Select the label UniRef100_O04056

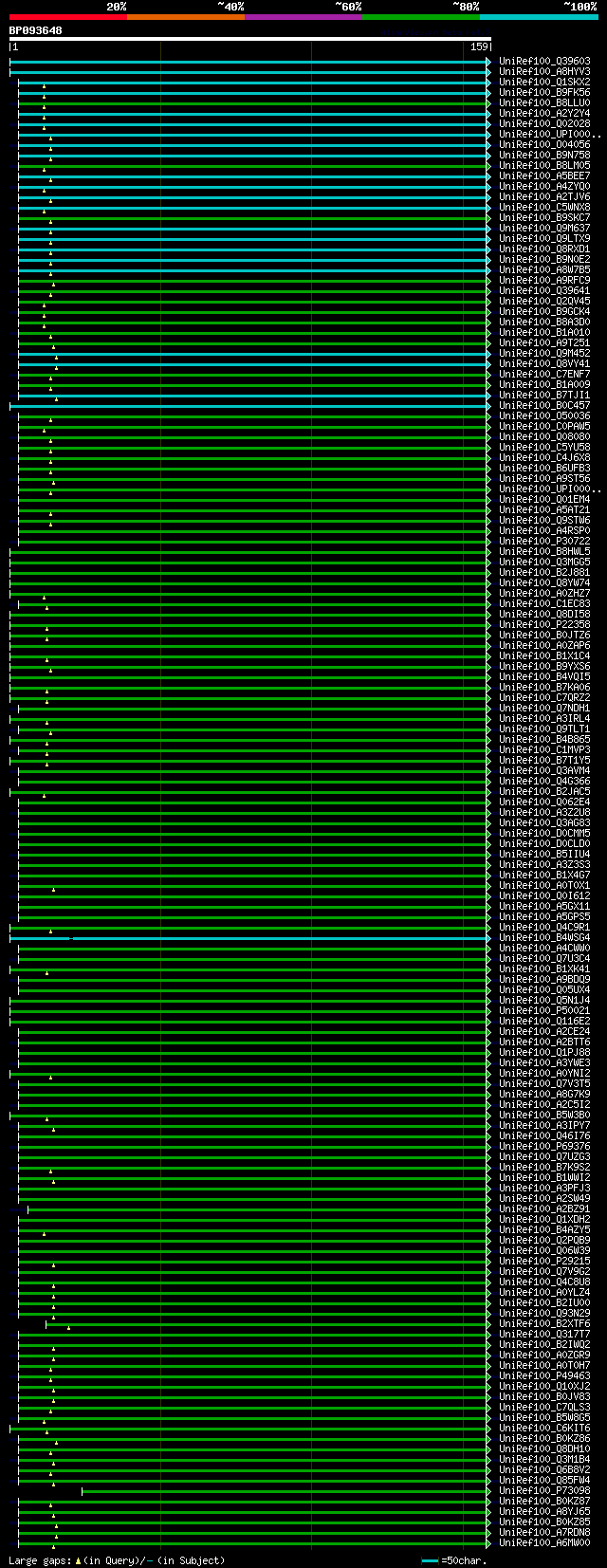544,144
